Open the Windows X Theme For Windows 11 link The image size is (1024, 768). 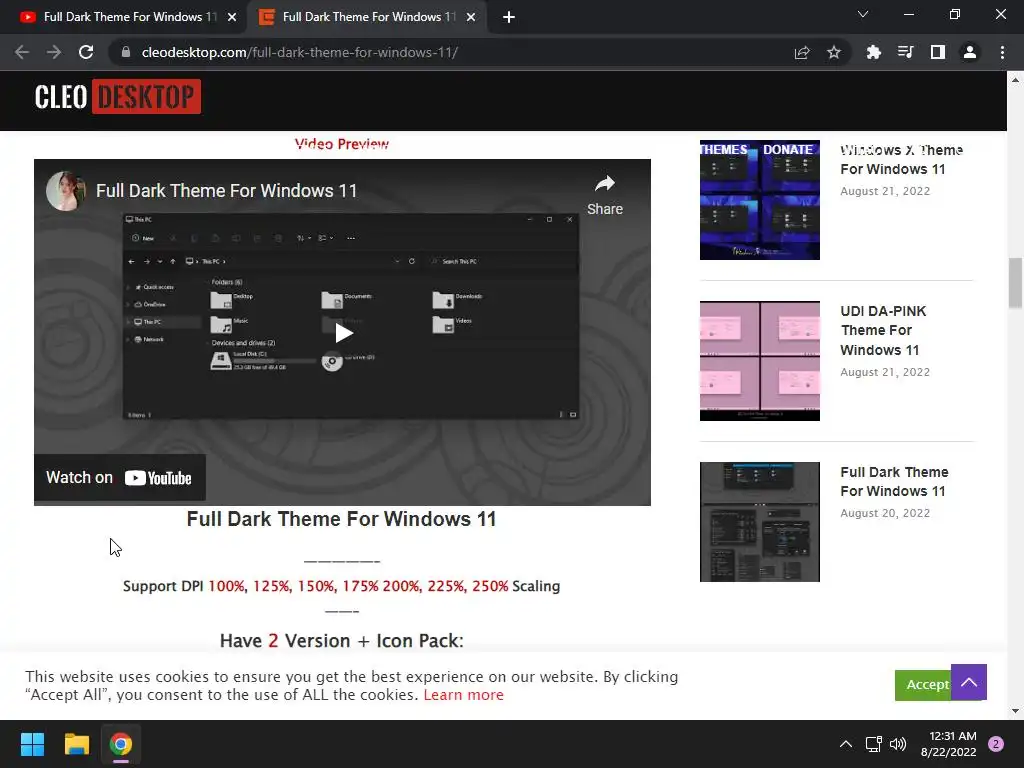point(901,159)
